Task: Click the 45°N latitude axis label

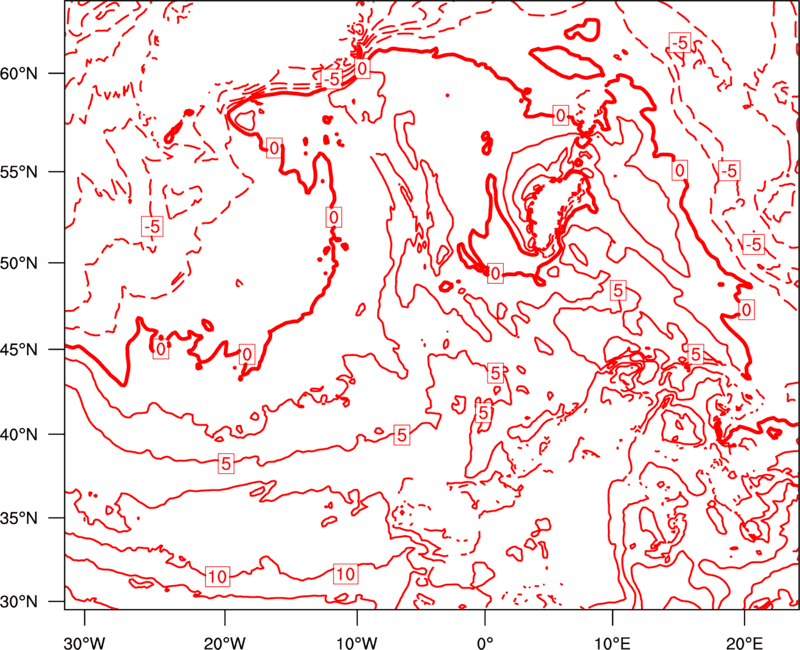Action: pyautogui.click(x=19, y=349)
